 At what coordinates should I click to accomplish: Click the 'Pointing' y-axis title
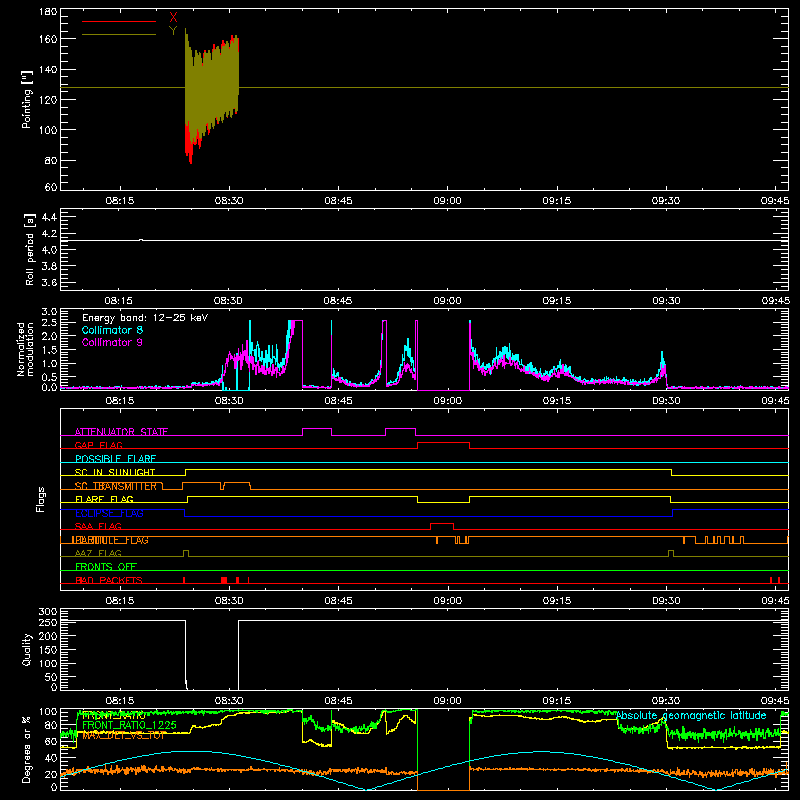pyautogui.click(x=27, y=99)
